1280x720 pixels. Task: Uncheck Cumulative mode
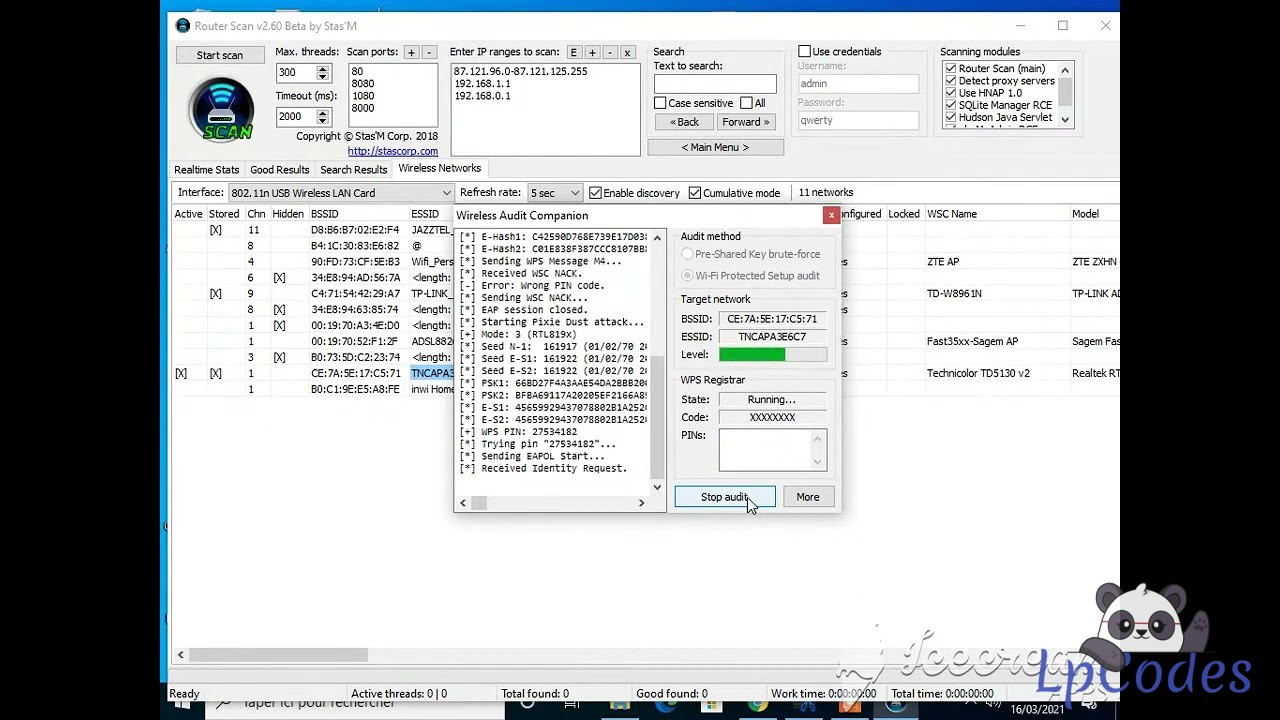(695, 193)
